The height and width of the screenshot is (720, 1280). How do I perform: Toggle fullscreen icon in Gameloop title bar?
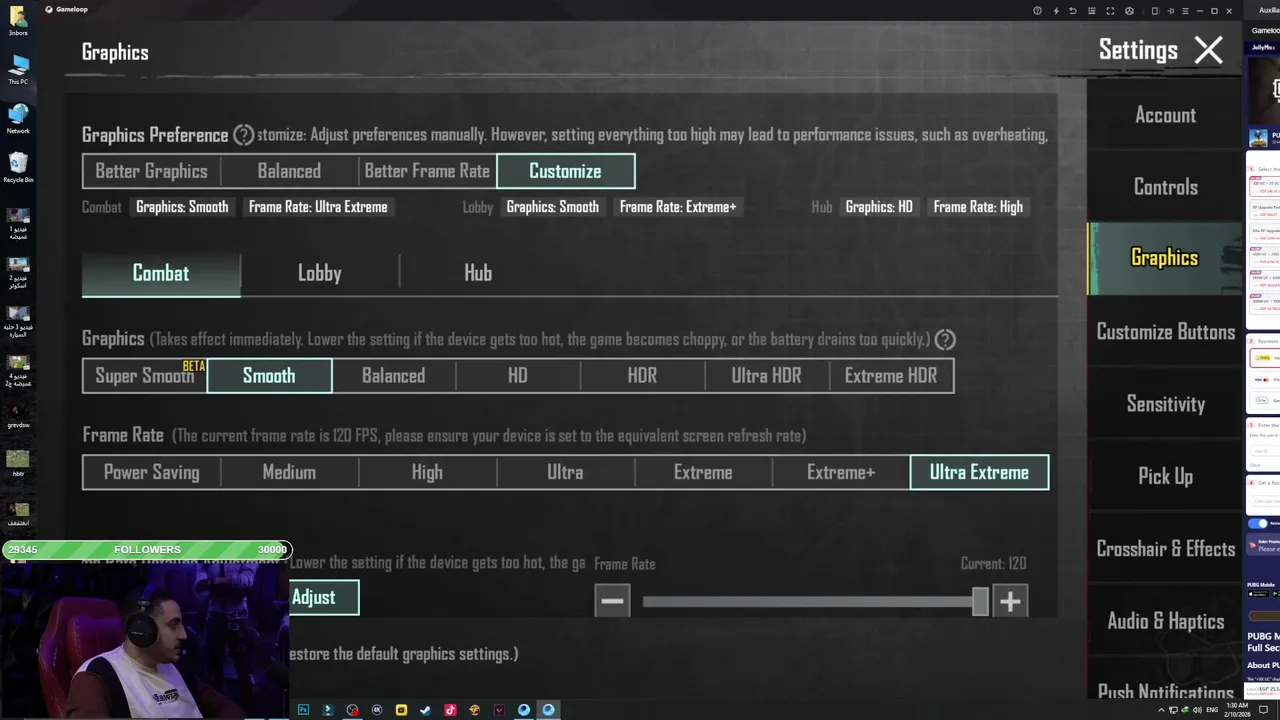click(x=1110, y=11)
